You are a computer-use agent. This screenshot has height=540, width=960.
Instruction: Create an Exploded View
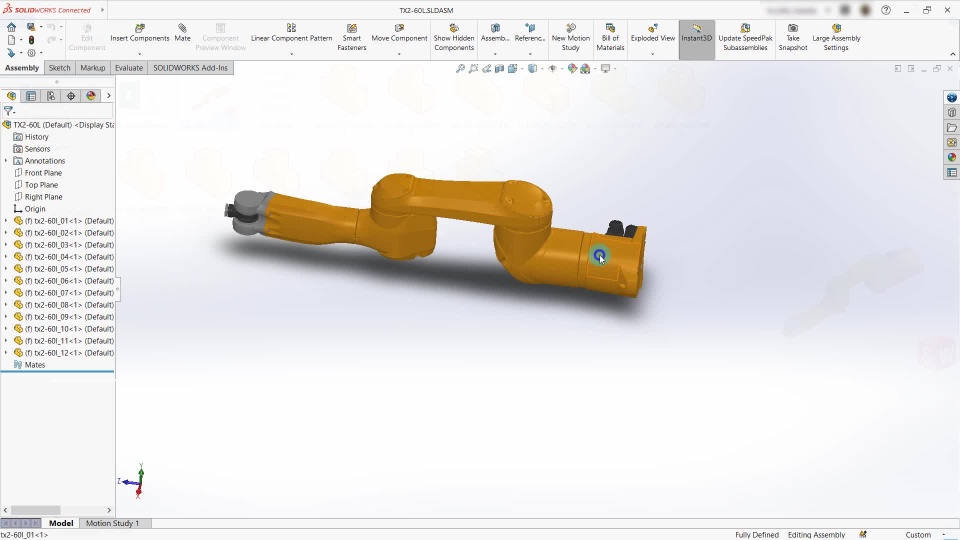click(x=653, y=33)
